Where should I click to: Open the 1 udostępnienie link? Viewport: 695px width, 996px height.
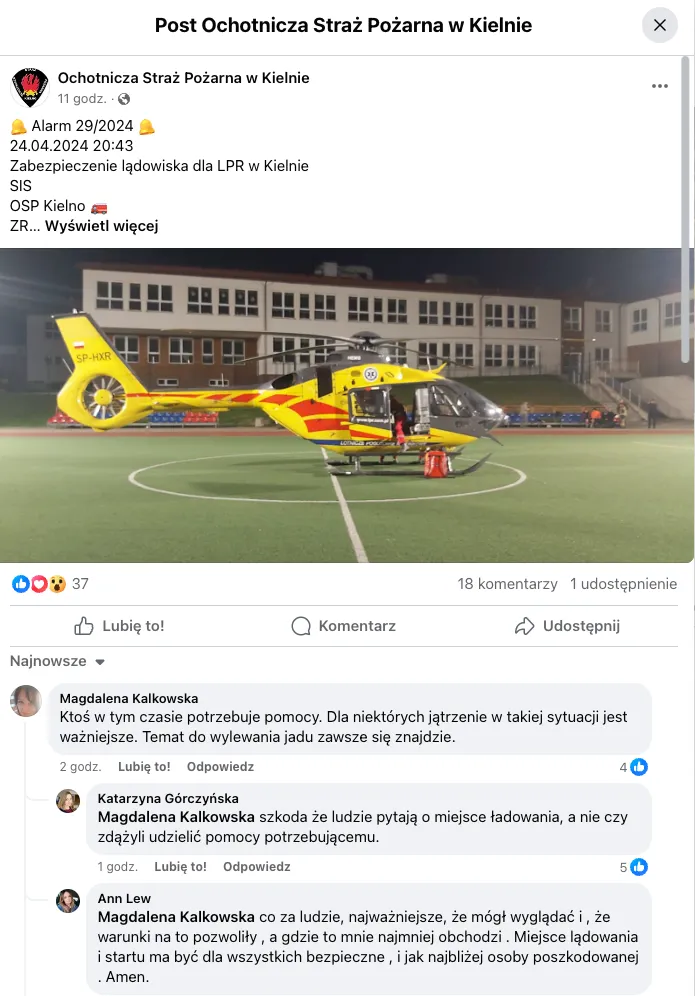623,584
